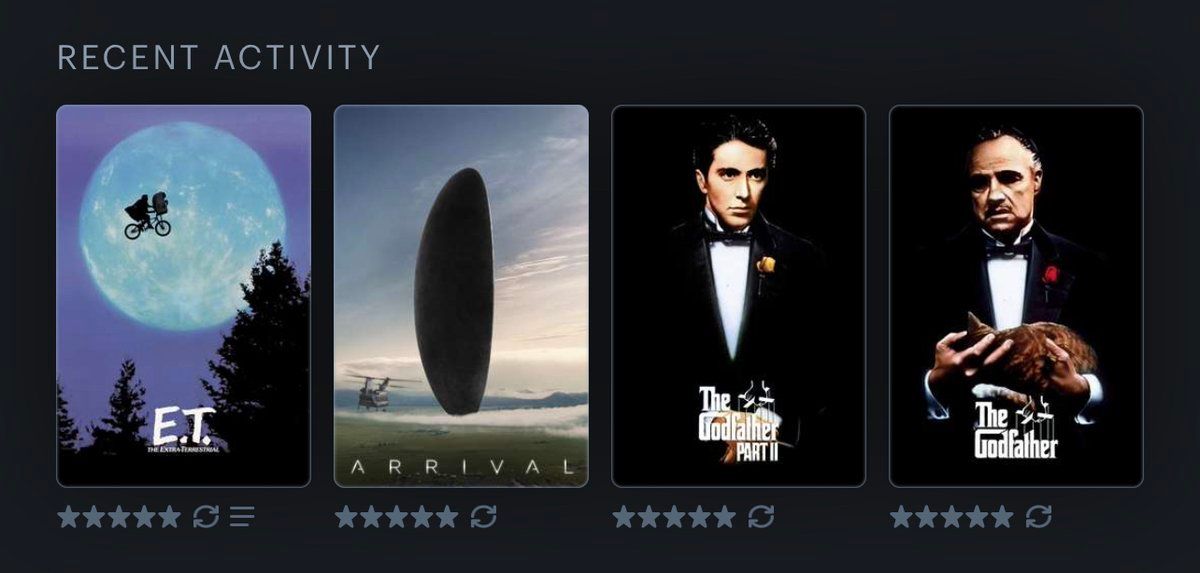This screenshot has height=573, width=1200.
Task: Select the third star under Godfather Part II
Action: 674,516
